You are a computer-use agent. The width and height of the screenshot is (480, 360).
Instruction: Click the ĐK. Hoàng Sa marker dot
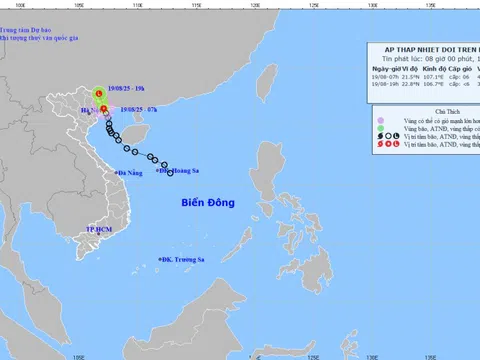[158, 171]
